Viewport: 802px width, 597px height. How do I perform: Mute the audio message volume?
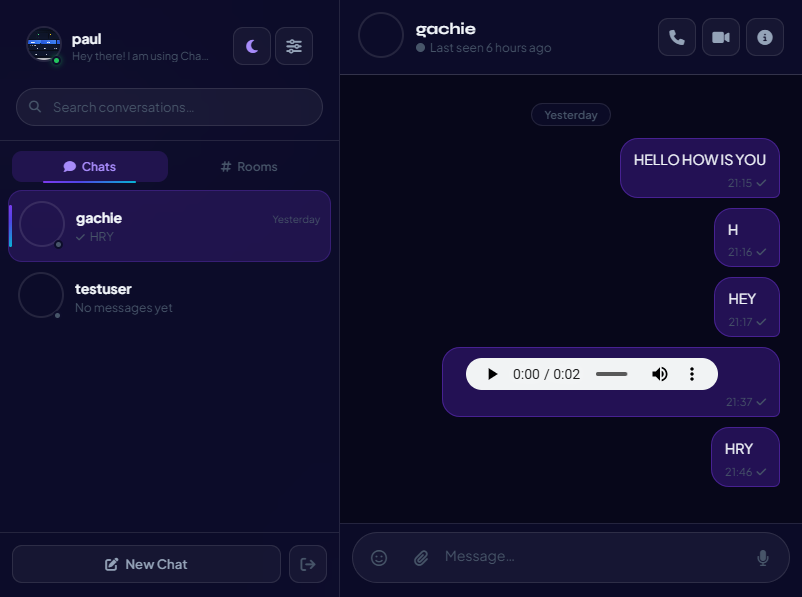click(x=659, y=374)
